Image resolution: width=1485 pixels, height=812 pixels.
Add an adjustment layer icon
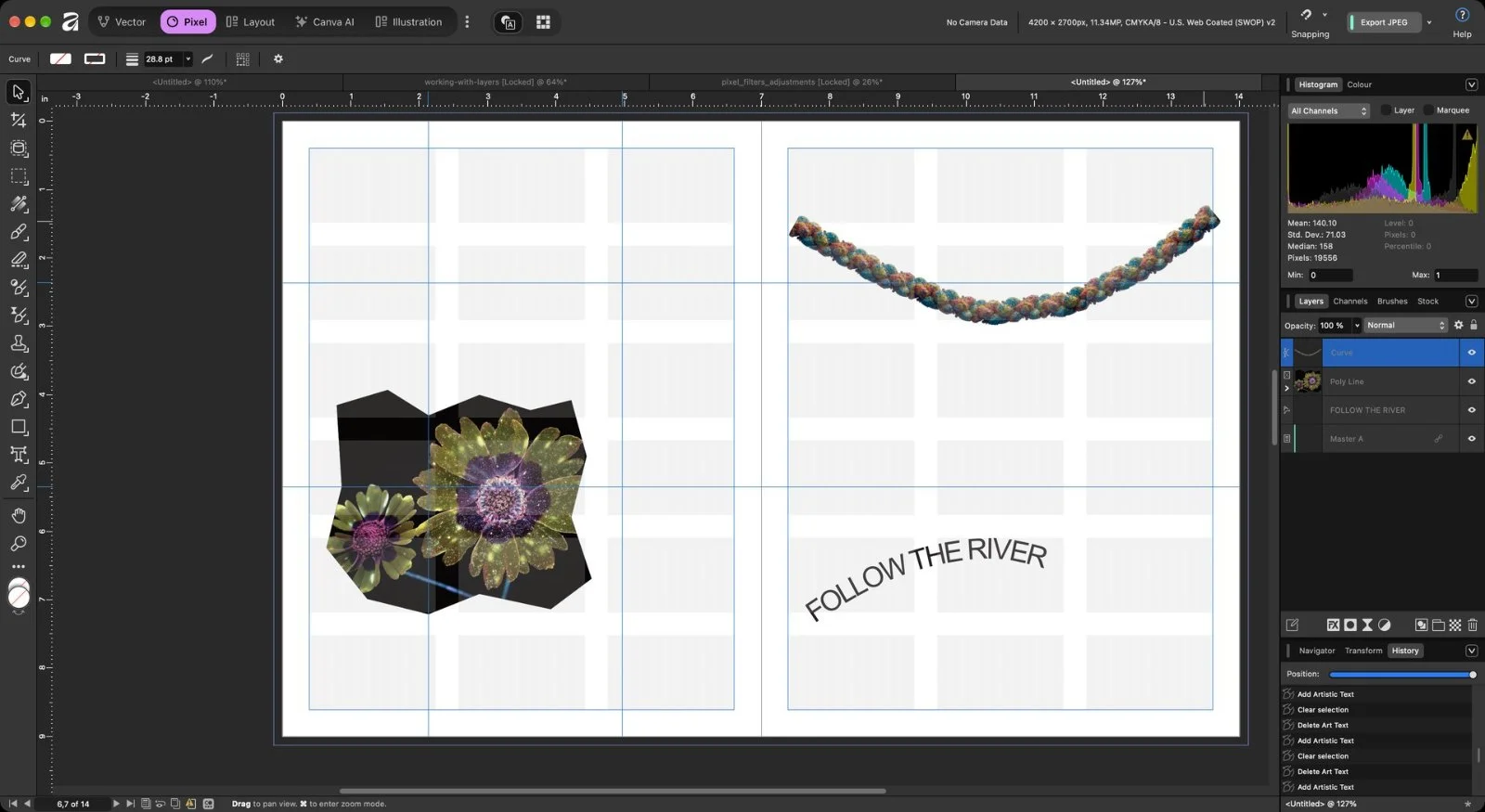pyautogui.click(x=1384, y=625)
